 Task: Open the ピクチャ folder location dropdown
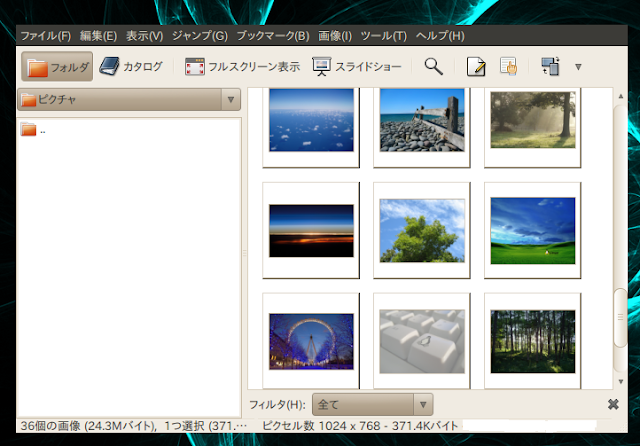pyautogui.click(x=129, y=100)
